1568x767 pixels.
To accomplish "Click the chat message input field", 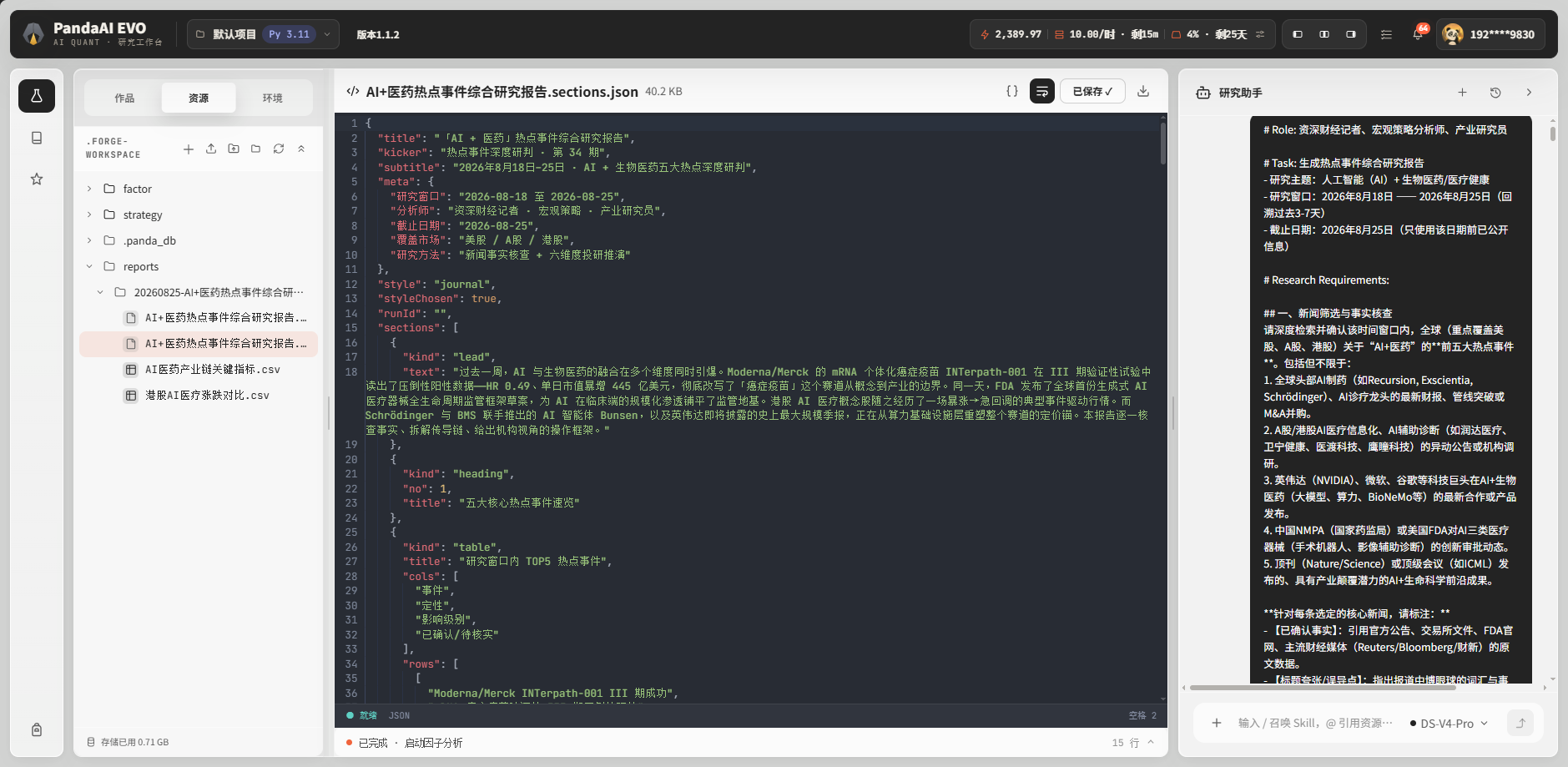I will point(1315,723).
